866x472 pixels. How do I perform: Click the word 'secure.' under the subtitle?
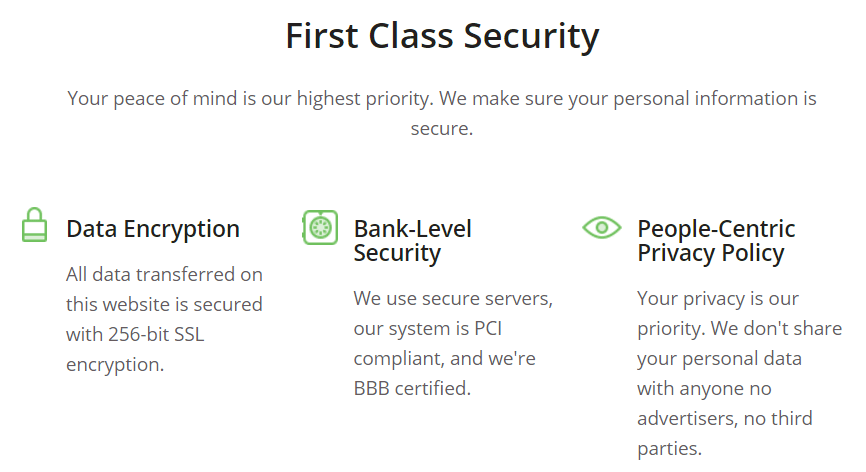pos(442,129)
